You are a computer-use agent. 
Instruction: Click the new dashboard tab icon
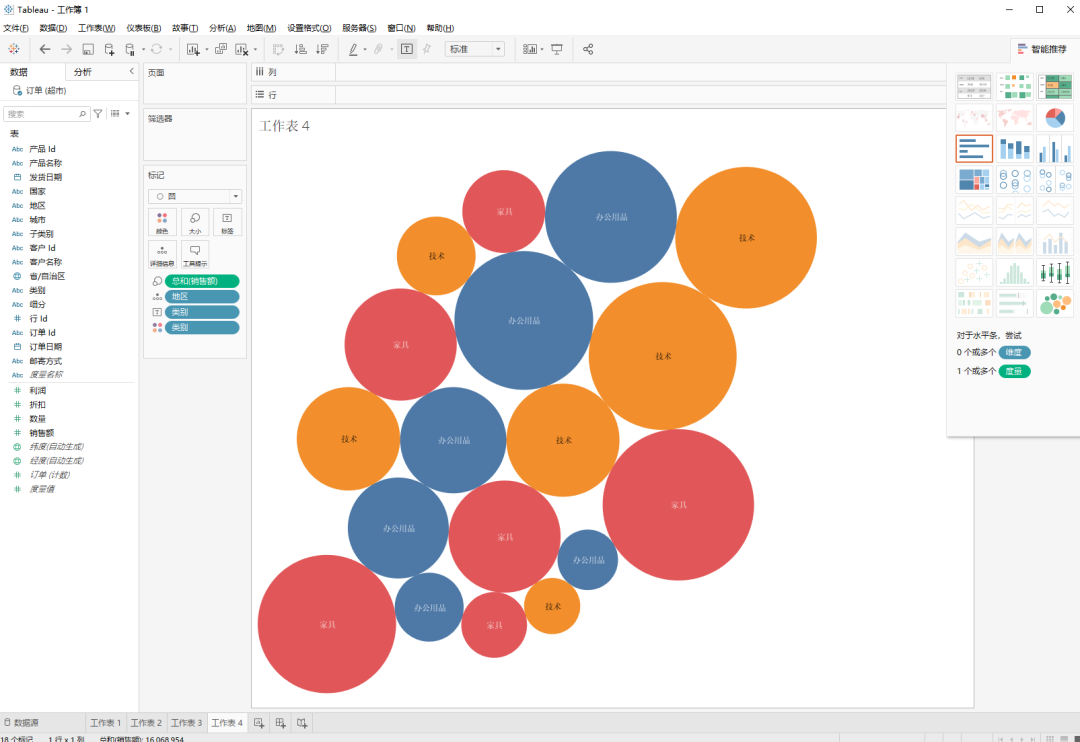pos(280,723)
